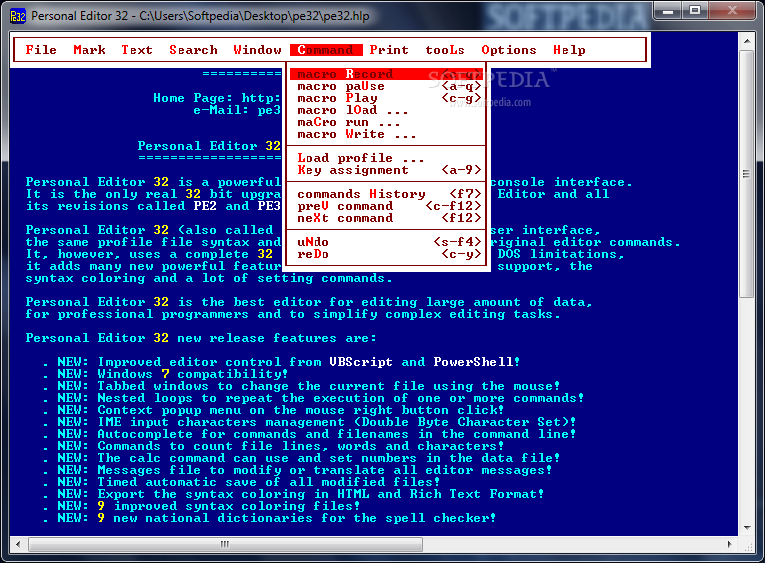
Task: Click 'The calc command can use' line
Action: [x=328, y=458]
